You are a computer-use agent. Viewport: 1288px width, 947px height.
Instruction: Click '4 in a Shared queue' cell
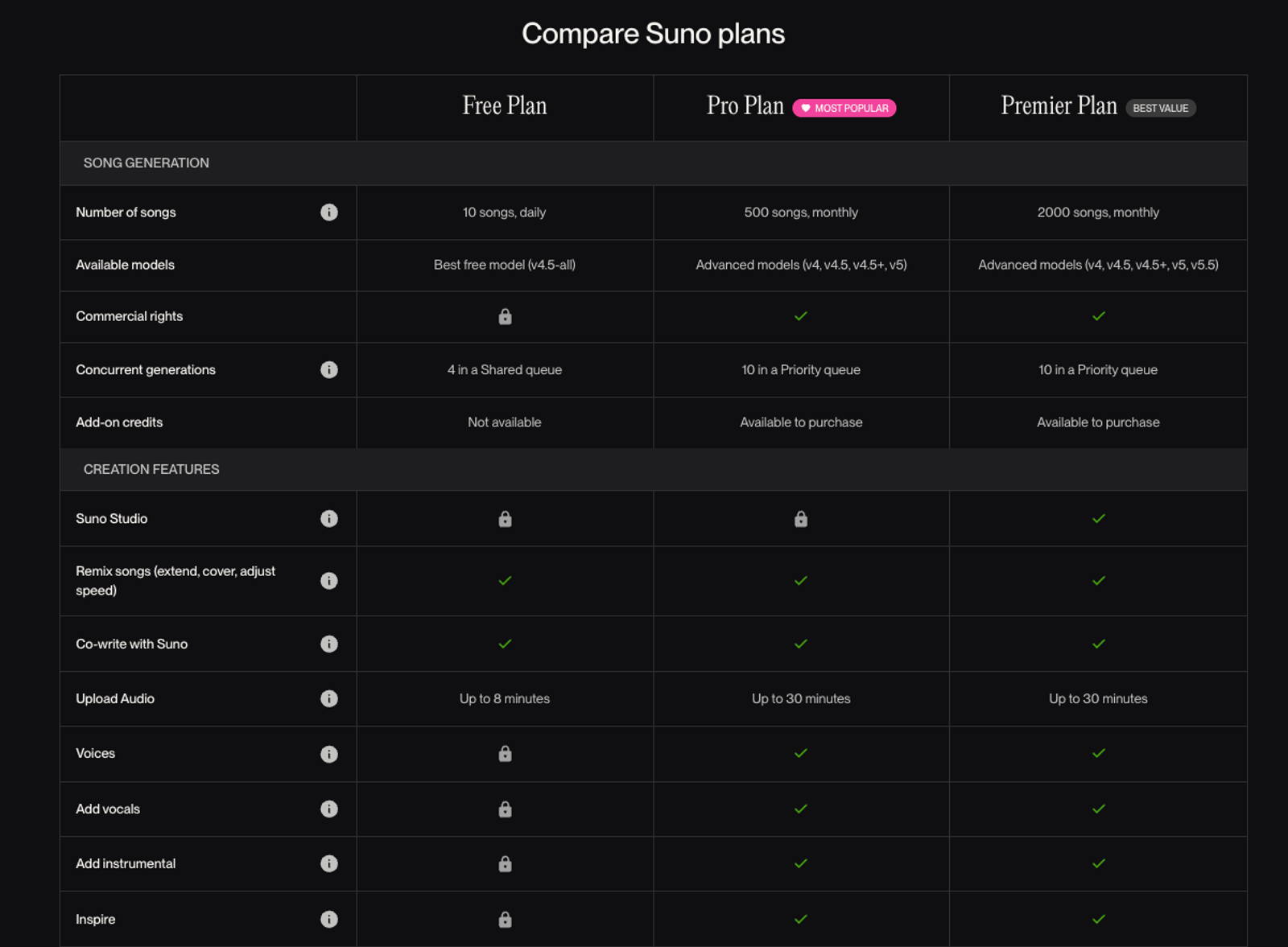point(505,370)
